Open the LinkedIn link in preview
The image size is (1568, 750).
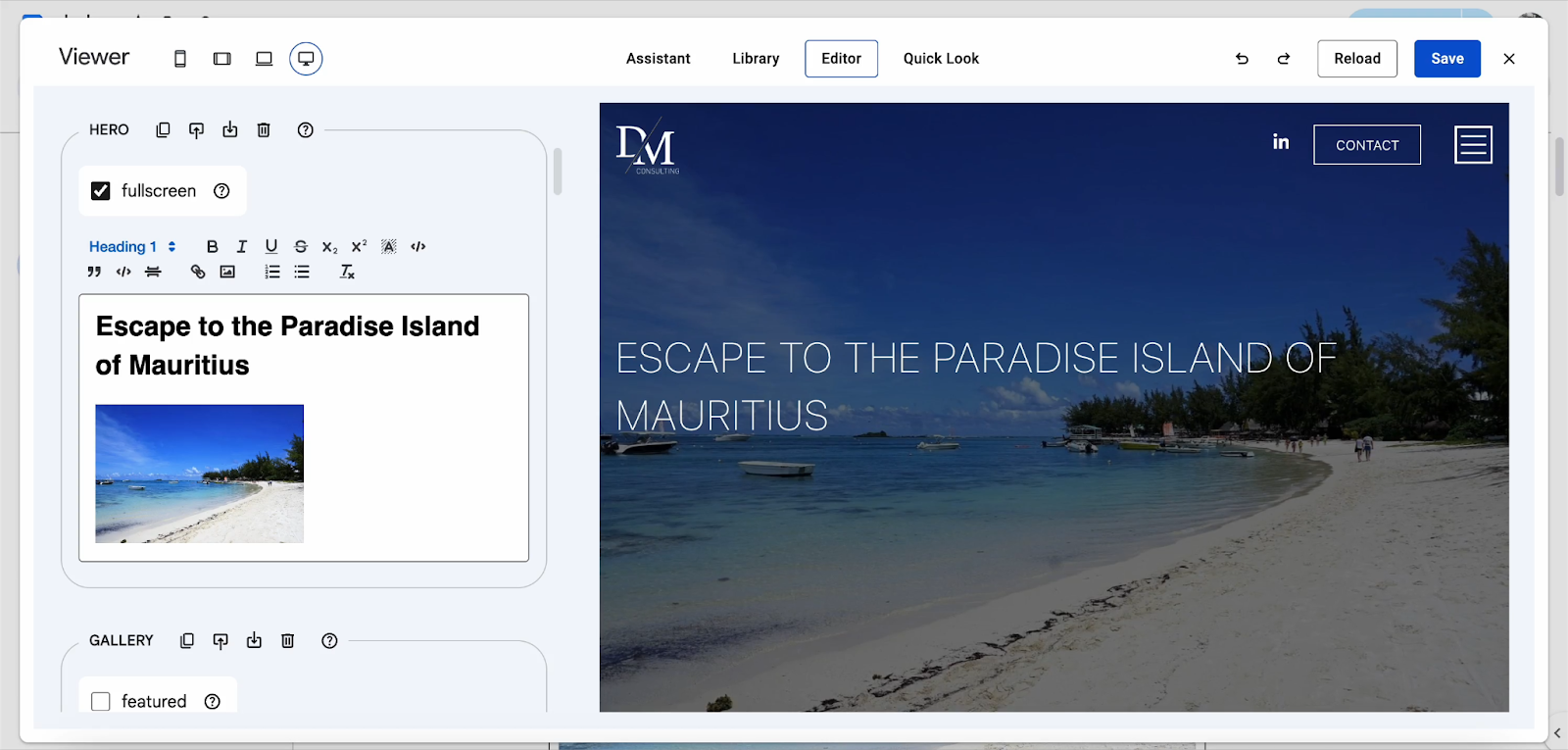point(1281,142)
